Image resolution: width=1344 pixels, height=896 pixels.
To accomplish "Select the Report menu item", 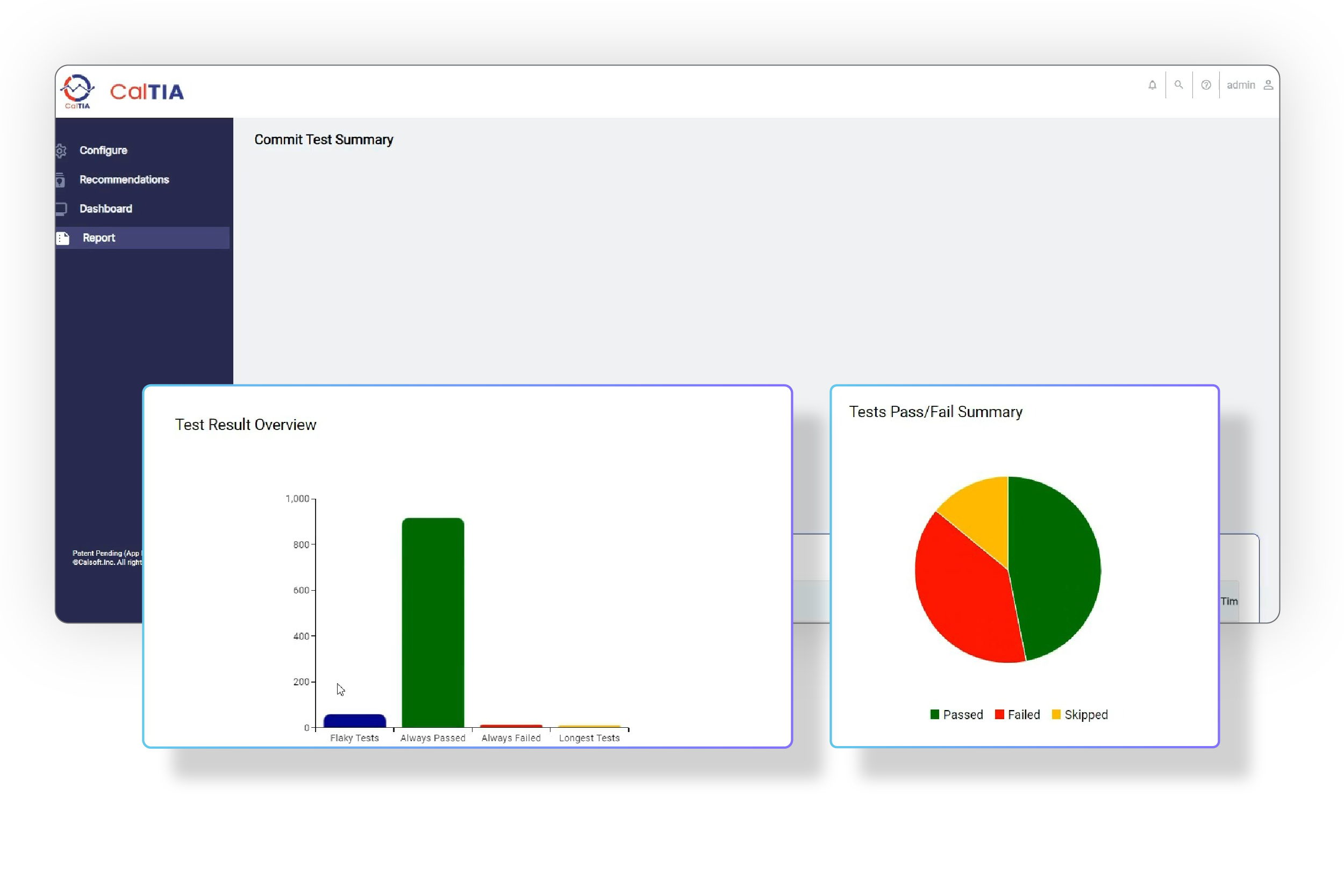I will [x=99, y=238].
